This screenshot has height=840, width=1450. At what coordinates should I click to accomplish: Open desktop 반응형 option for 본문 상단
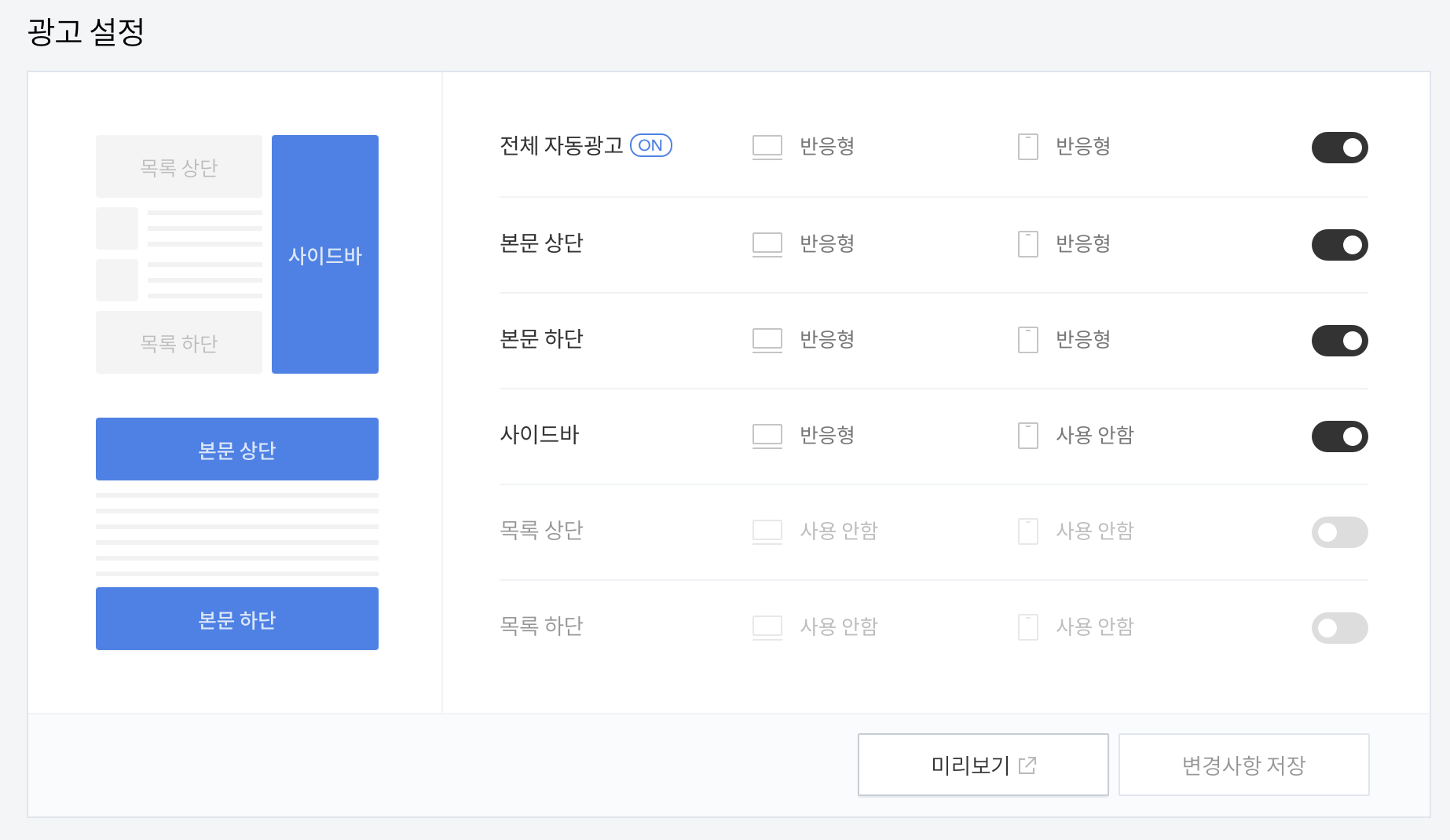click(827, 243)
